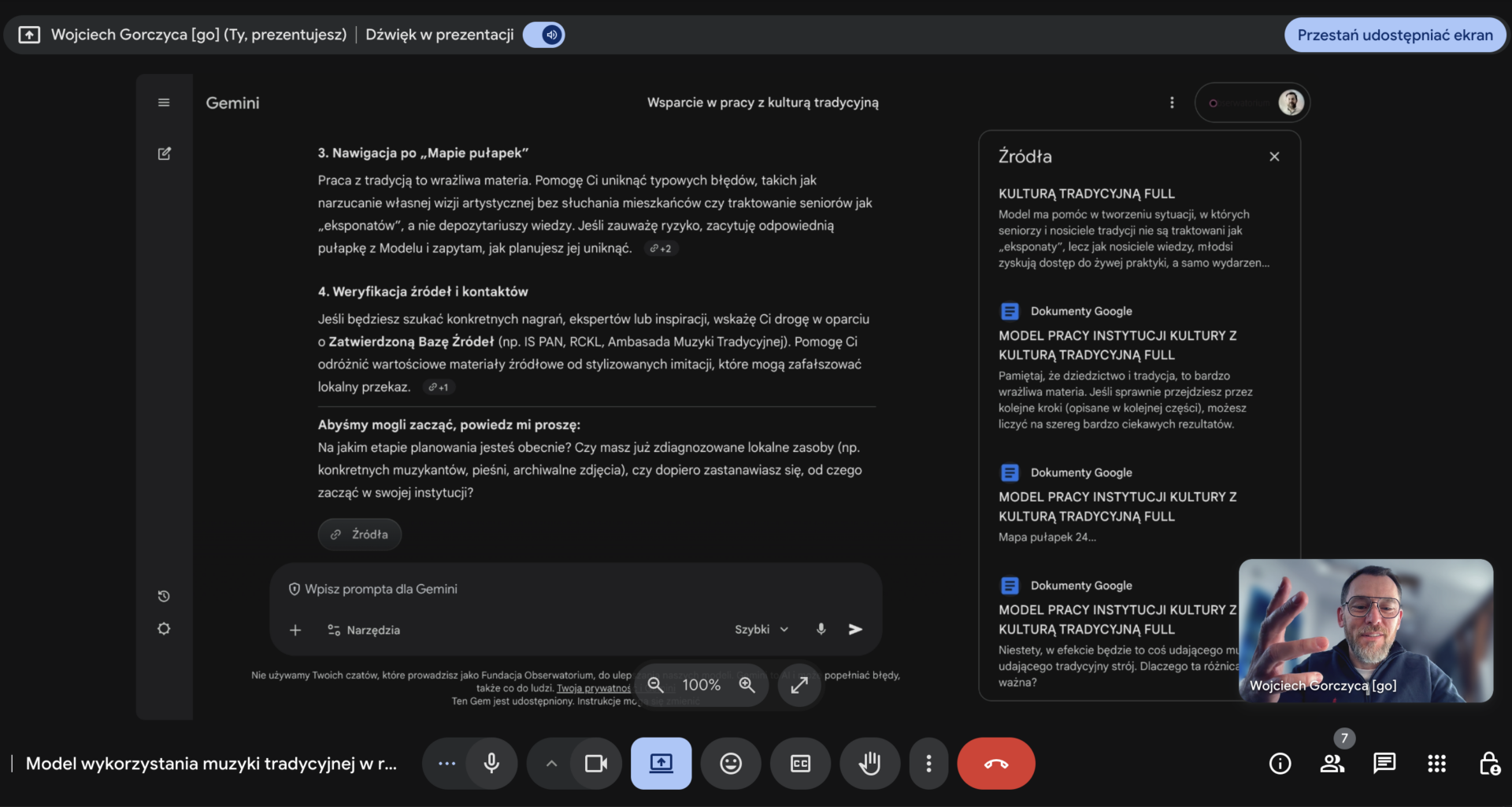Open Gemini activity history icon in sidebar
This screenshot has width=1512, height=807.
(x=164, y=596)
